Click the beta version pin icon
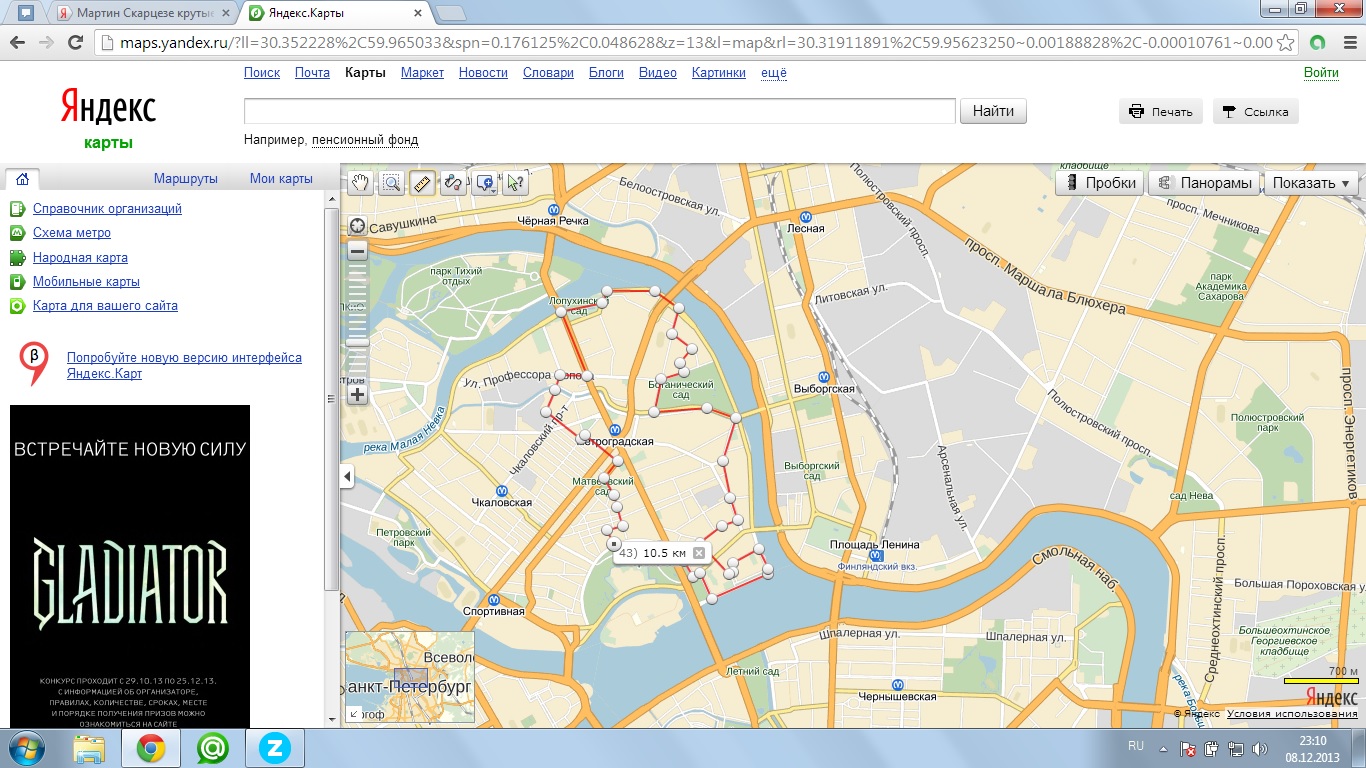Viewport: 1366px width, 768px height. click(x=36, y=363)
